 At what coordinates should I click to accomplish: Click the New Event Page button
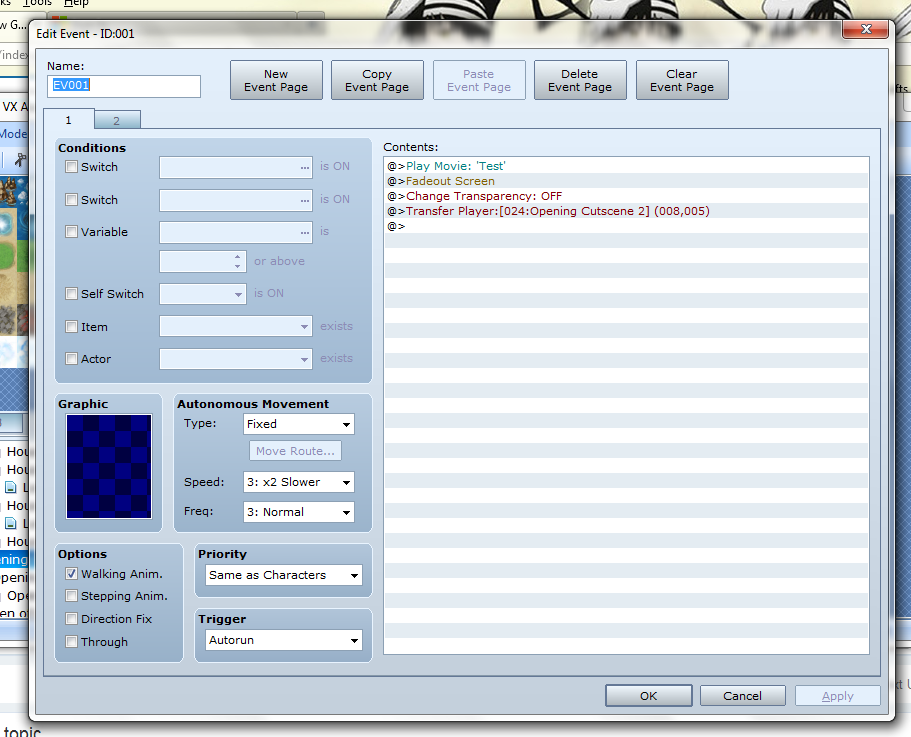pyautogui.click(x=276, y=81)
